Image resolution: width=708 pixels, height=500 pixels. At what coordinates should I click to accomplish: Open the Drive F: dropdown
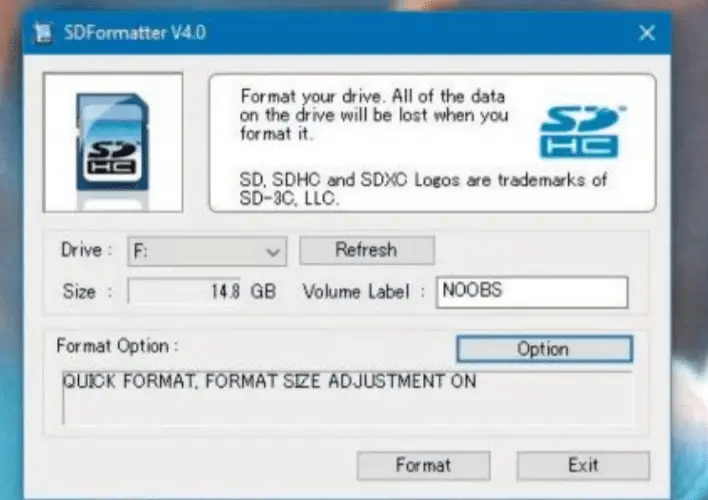(x=207, y=251)
